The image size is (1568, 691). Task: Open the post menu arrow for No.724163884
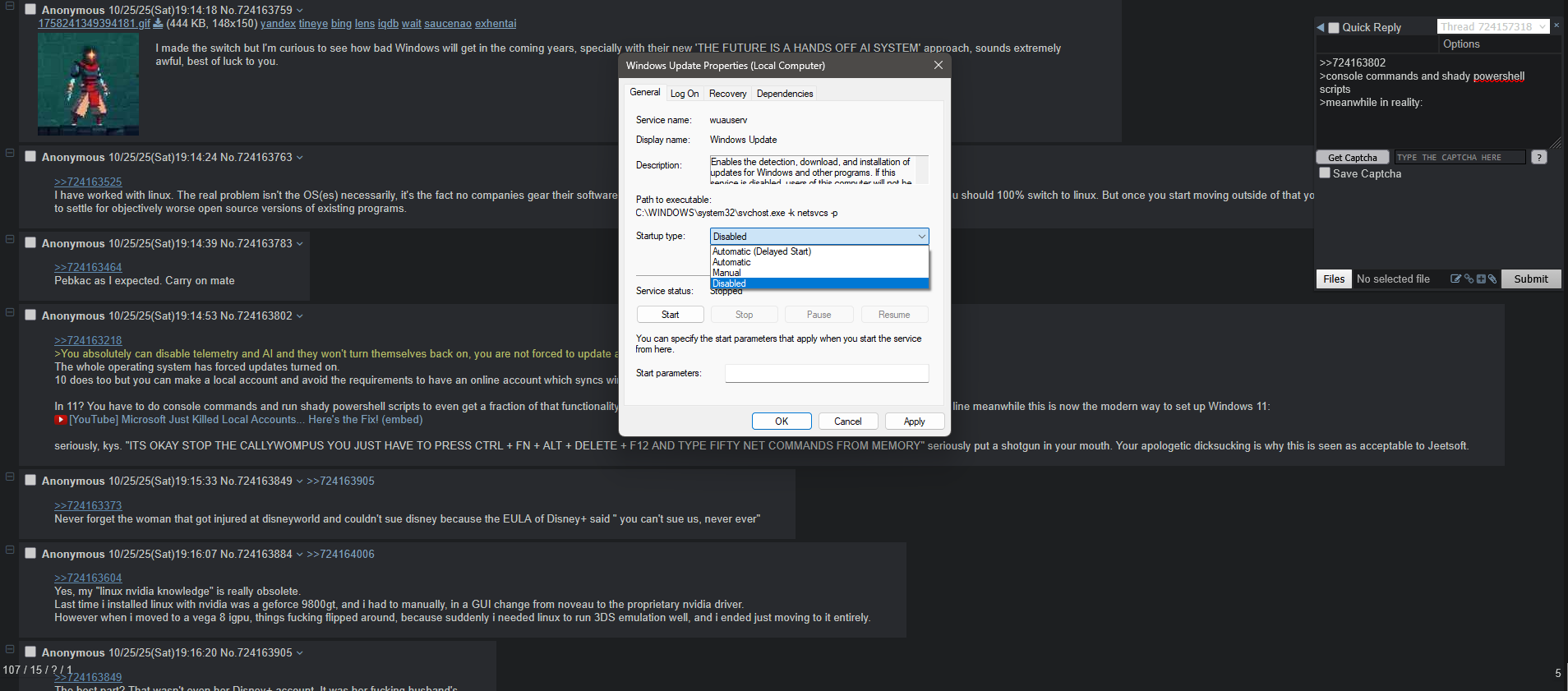300,555
